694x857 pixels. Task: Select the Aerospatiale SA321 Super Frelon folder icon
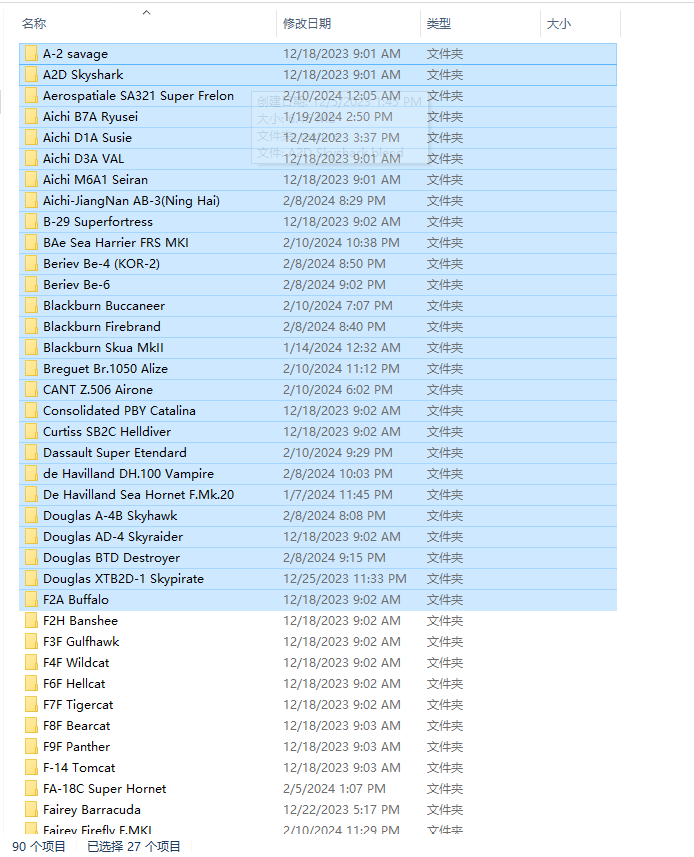coord(31,96)
